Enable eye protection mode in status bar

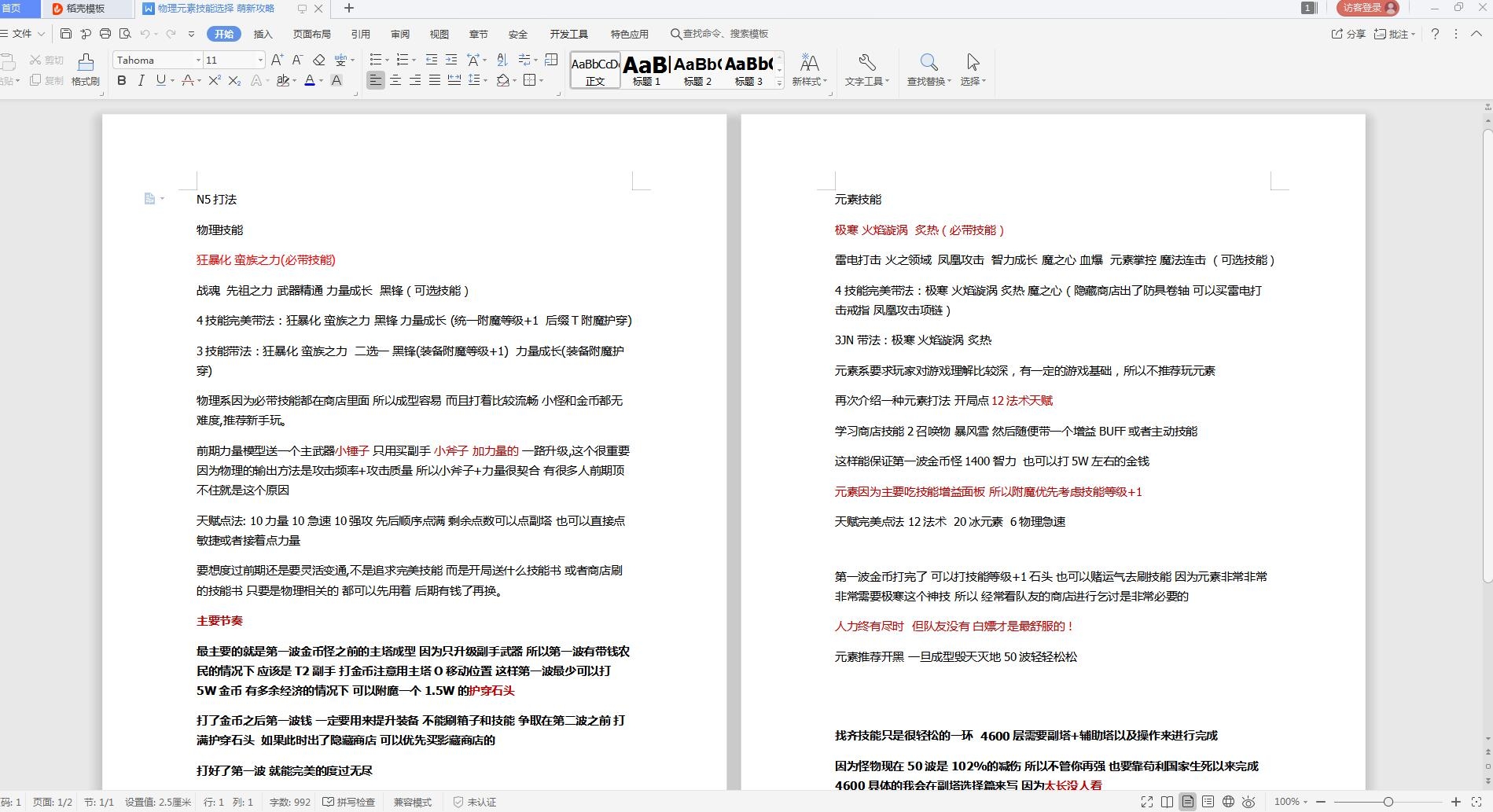click(1248, 802)
